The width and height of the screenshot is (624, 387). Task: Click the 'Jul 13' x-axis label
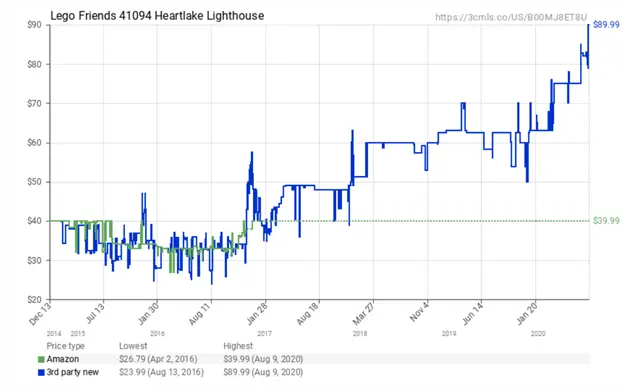[x=95, y=313]
